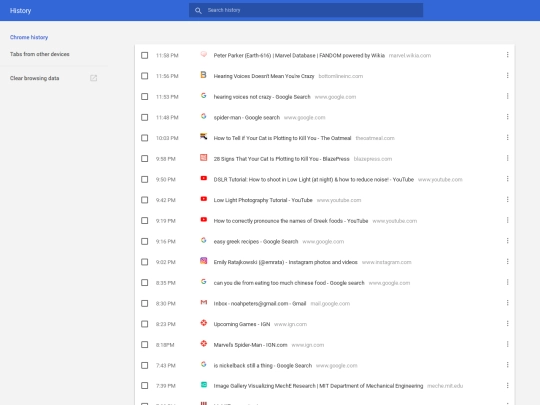Check the DSLR Tutorial YouTube entry
This screenshot has height=405, width=540.
tap(145, 179)
